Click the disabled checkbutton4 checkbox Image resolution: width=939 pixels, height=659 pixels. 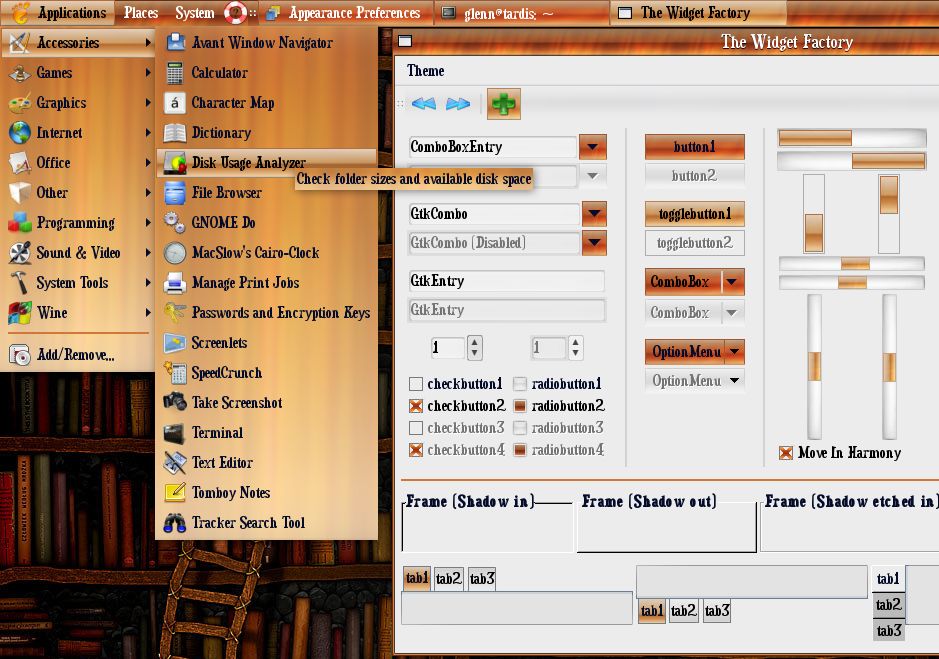click(x=416, y=449)
